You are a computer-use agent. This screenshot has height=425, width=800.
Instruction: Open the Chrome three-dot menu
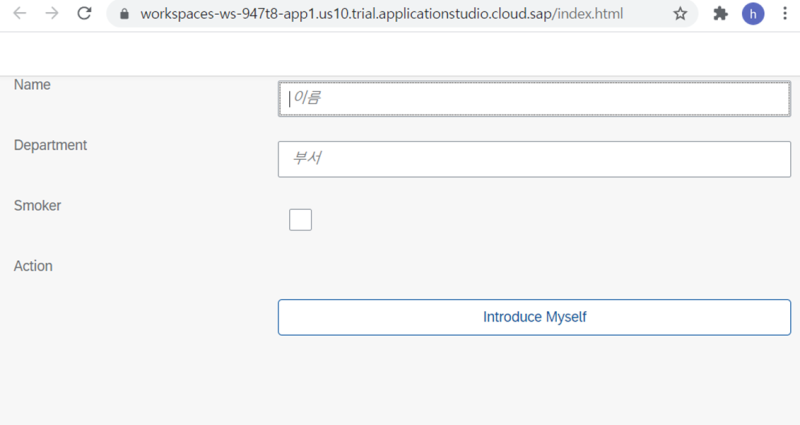click(x=784, y=14)
